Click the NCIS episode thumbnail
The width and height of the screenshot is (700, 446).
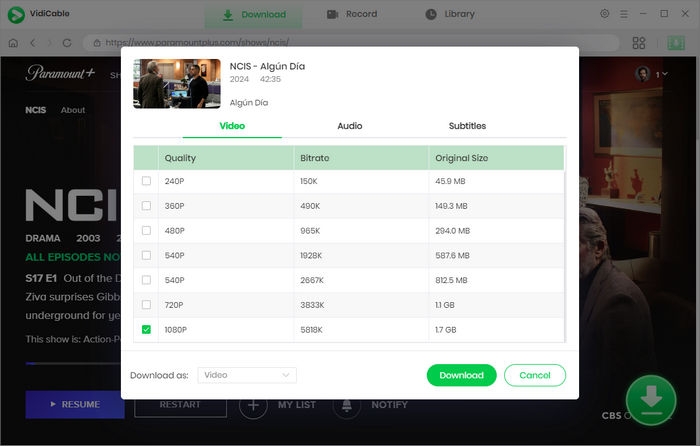[x=177, y=83]
